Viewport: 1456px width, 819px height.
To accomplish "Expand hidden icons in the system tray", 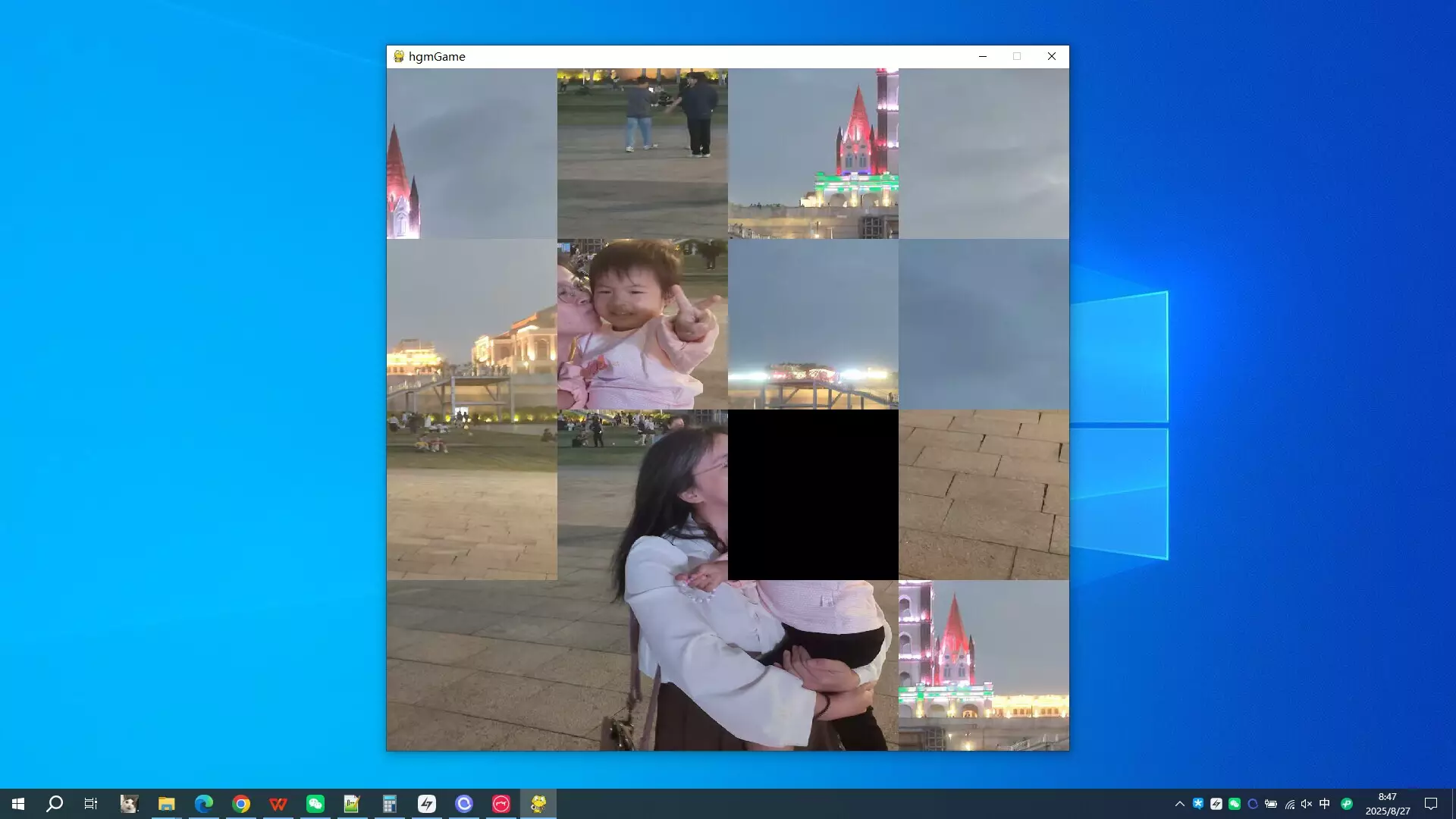I will pyautogui.click(x=1180, y=803).
